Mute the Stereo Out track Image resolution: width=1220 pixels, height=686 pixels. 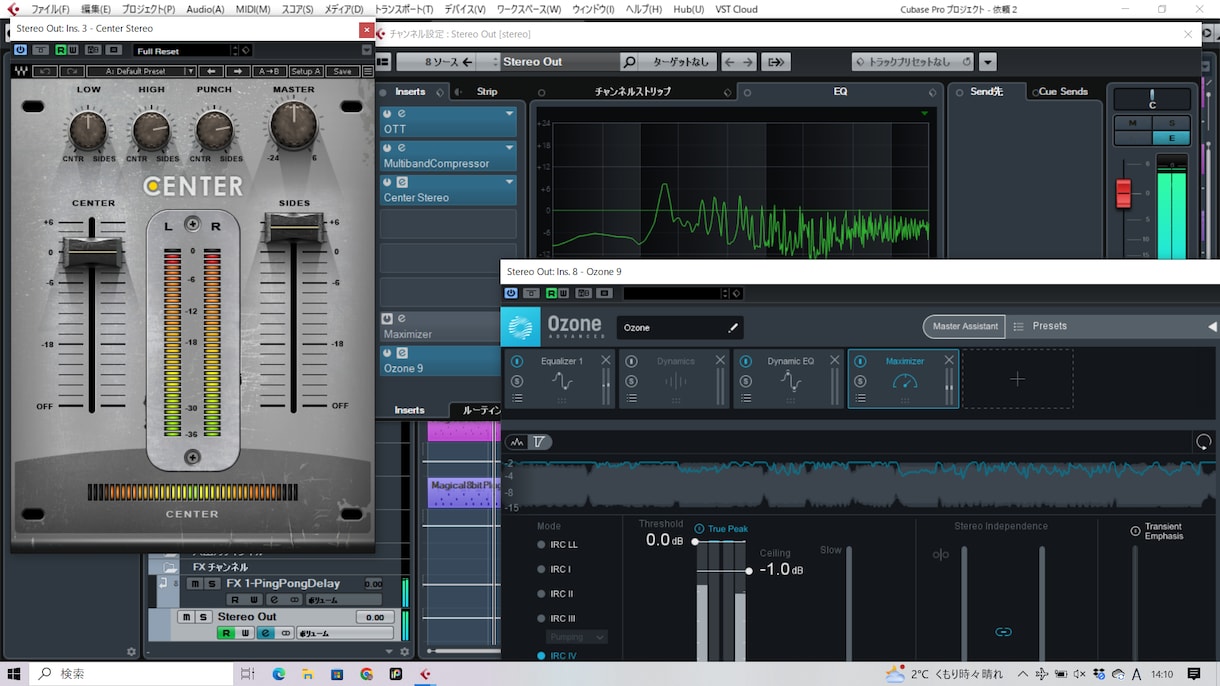(x=186, y=617)
